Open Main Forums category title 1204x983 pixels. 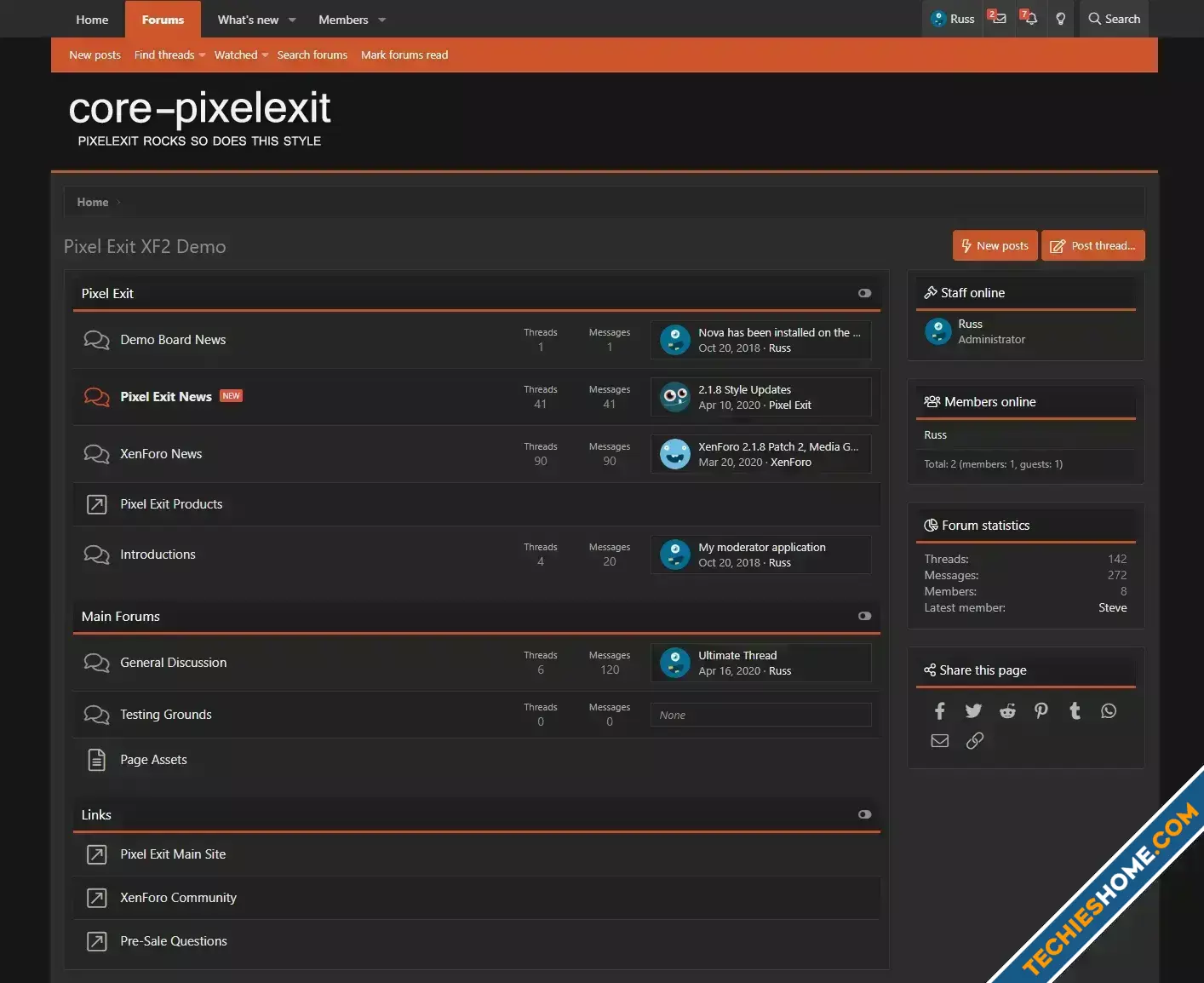tap(121, 617)
